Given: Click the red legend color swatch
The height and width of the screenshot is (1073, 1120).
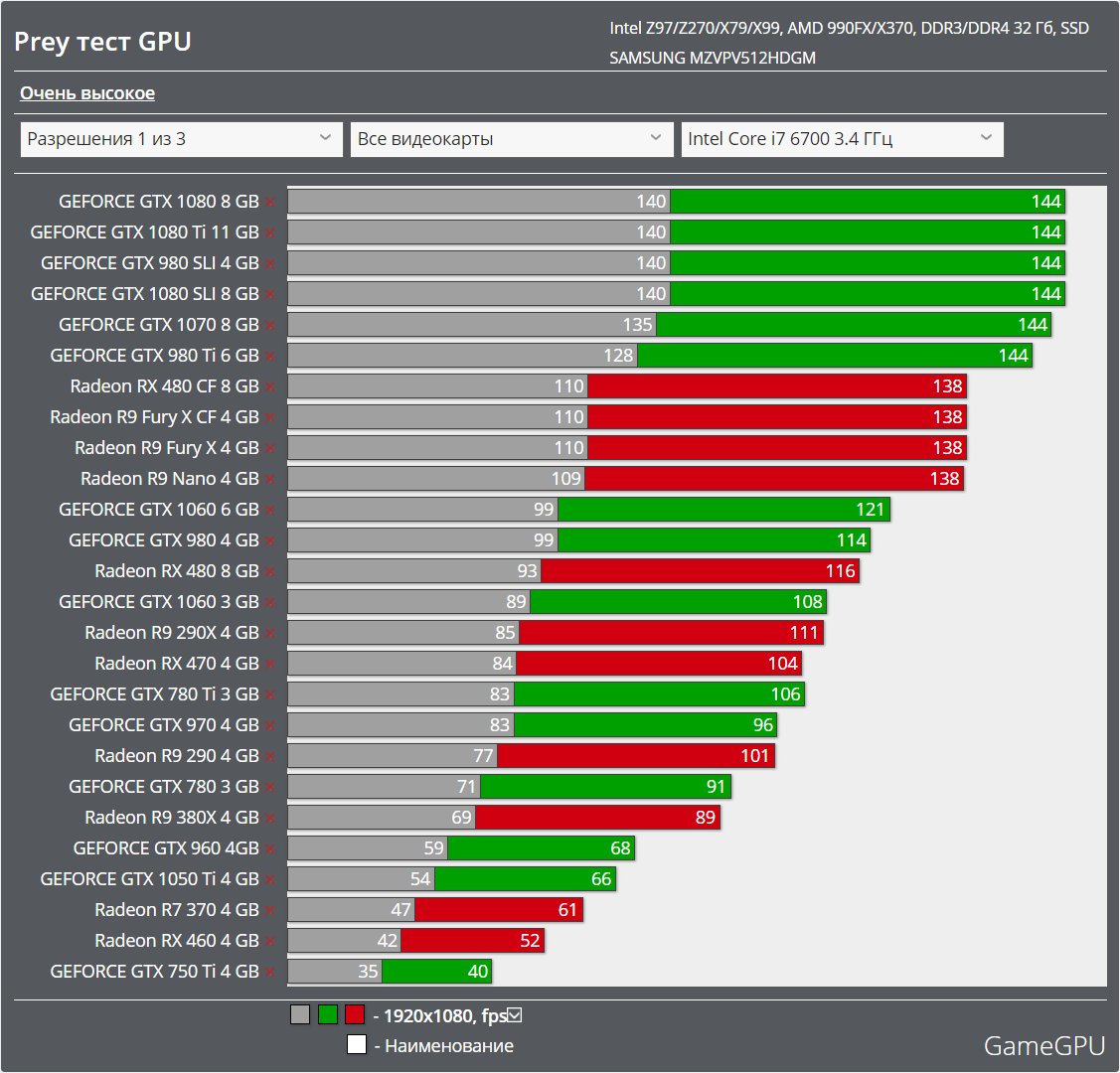Looking at the screenshot, I should tap(355, 1014).
